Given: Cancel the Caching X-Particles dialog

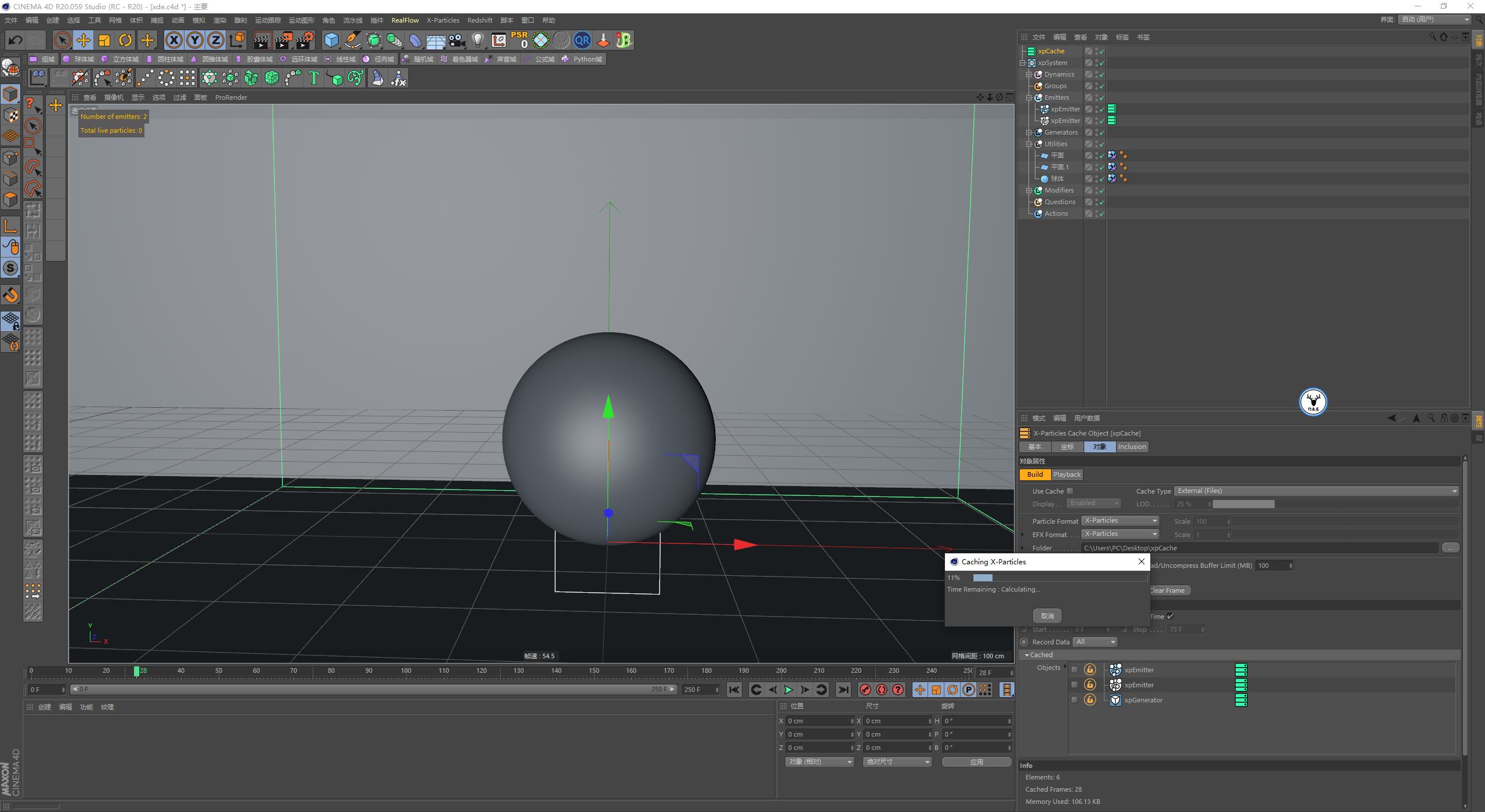Looking at the screenshot, I should (1047, 616).
